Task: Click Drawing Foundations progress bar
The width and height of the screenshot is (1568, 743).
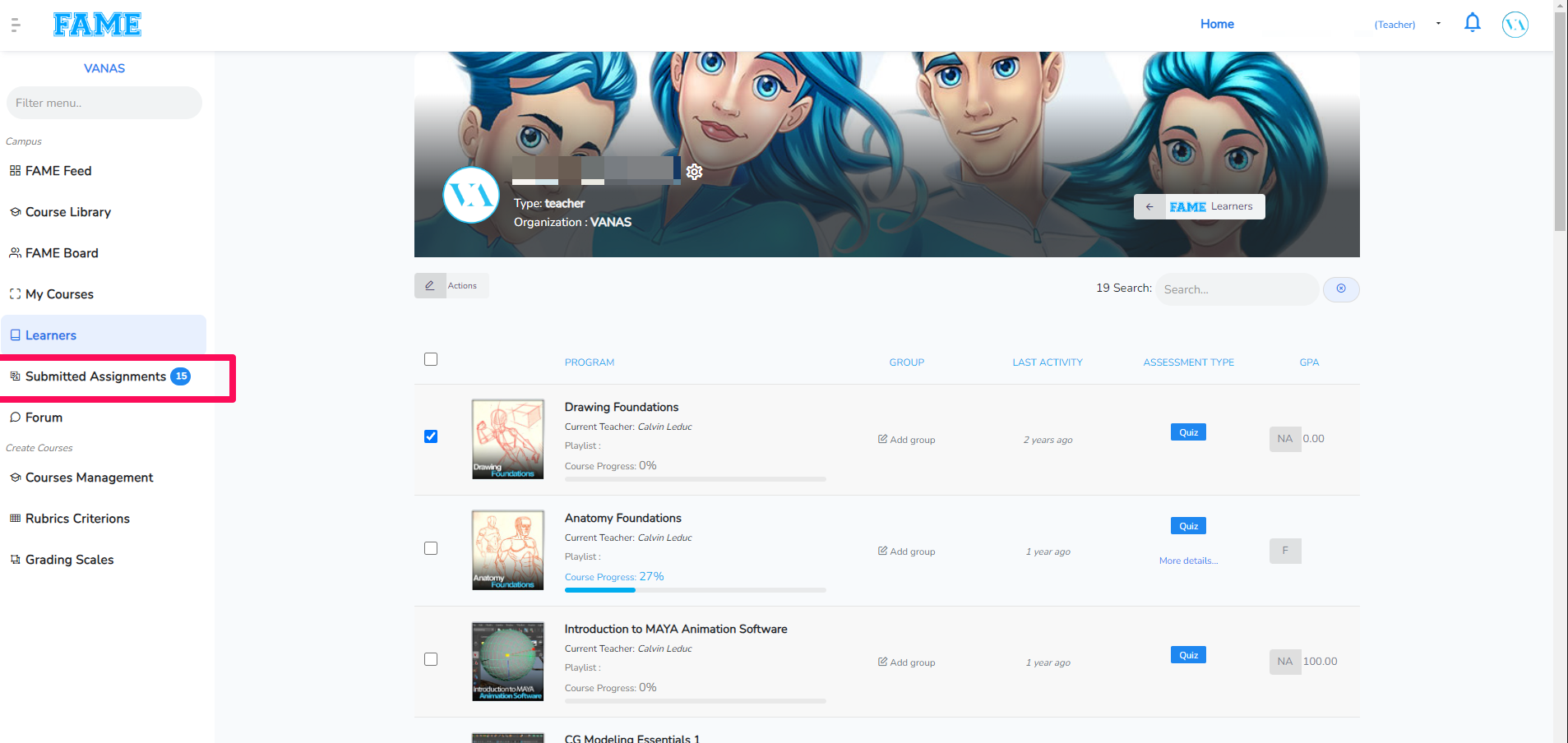Action: [695, 478]
